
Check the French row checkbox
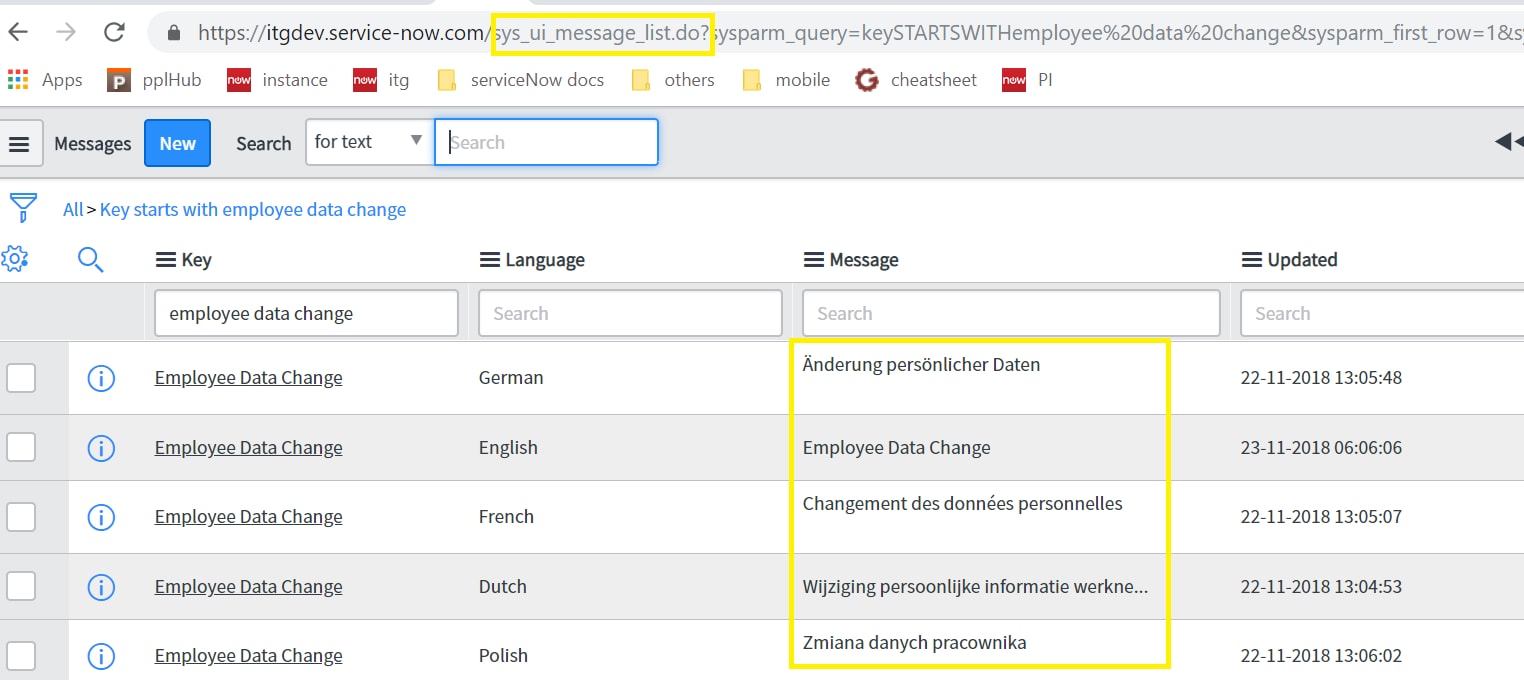click(x=21, y=517)
